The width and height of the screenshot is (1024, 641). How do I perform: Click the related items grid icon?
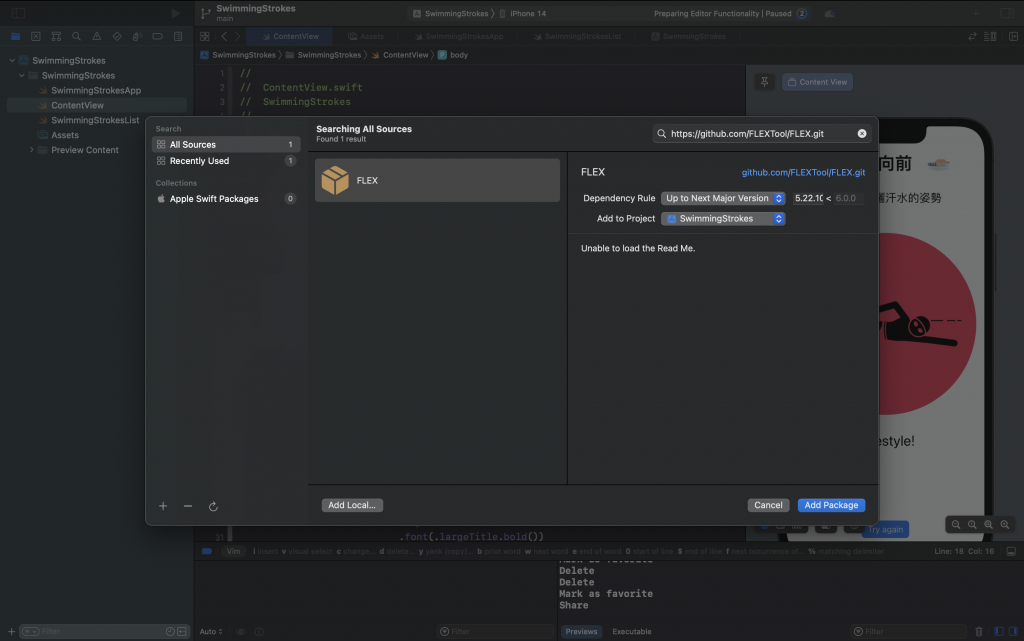[205, 37]
